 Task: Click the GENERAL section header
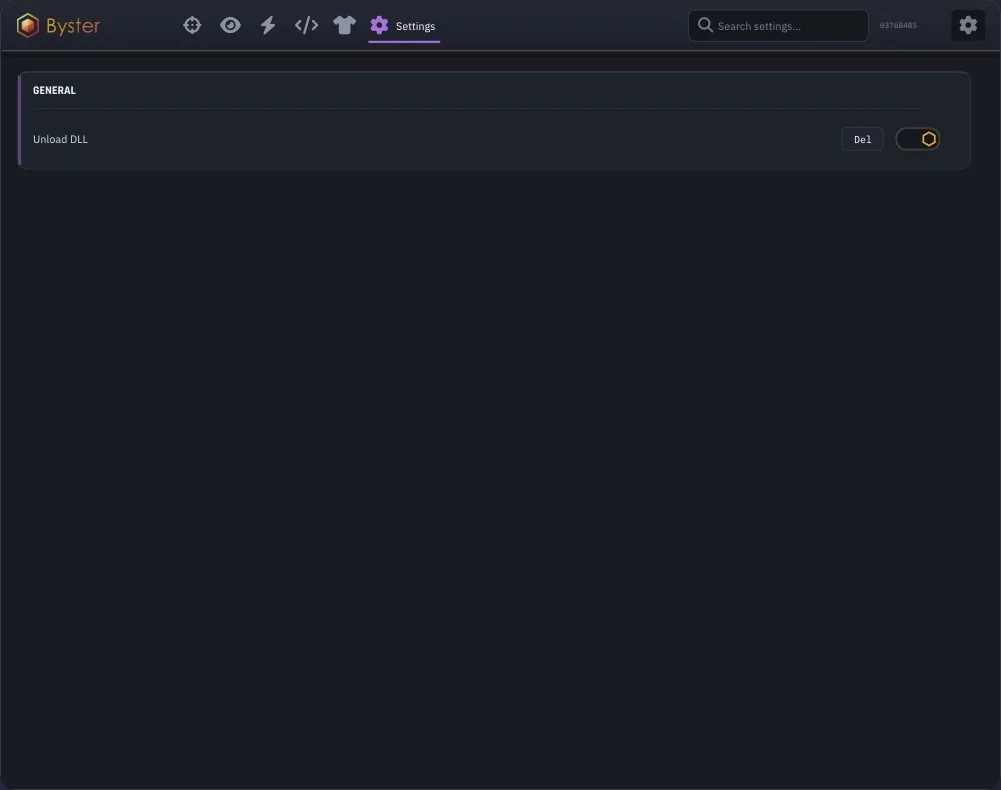pos(54,91)
